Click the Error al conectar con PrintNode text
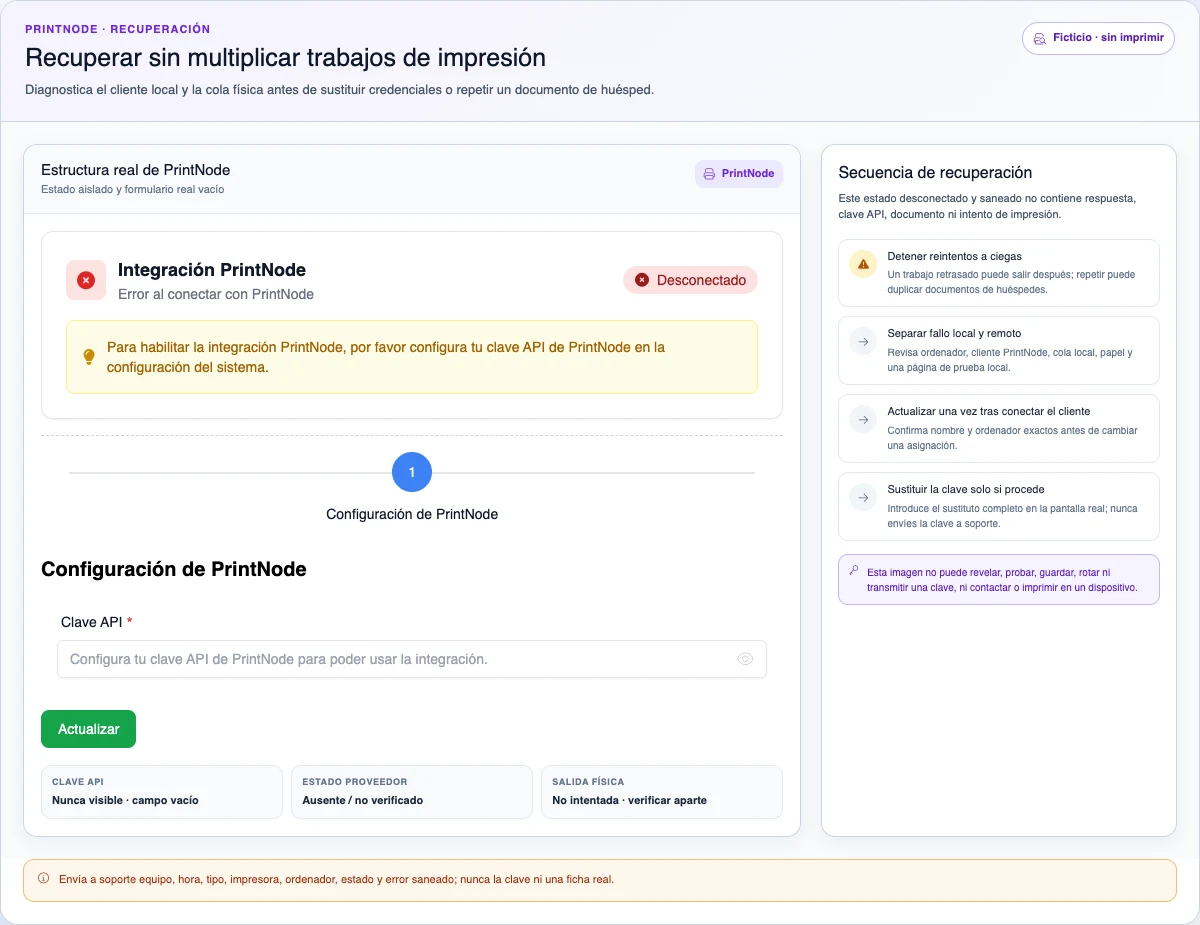This screenshot has width=1200, height=925. click(216, 294)
